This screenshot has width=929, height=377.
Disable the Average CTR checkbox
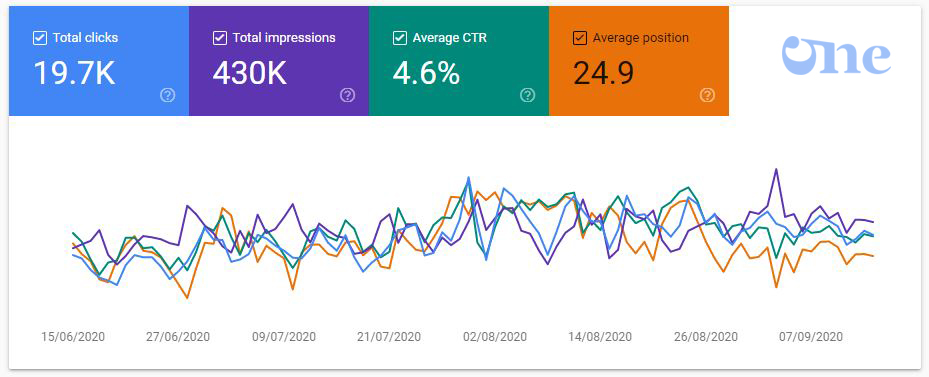[399, 38]
